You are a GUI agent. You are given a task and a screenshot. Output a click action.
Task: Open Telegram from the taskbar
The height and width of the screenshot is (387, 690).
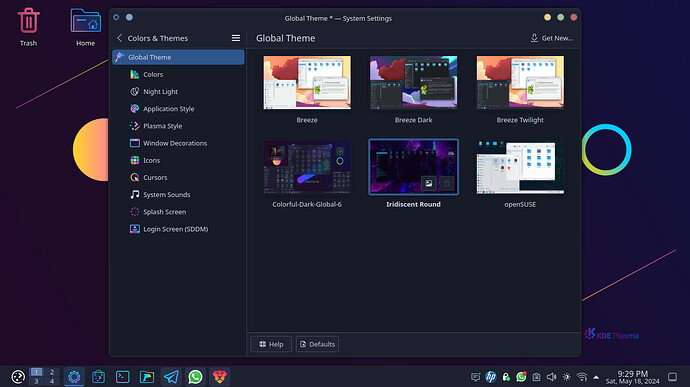pyautogui.click(x=171, y=377)
